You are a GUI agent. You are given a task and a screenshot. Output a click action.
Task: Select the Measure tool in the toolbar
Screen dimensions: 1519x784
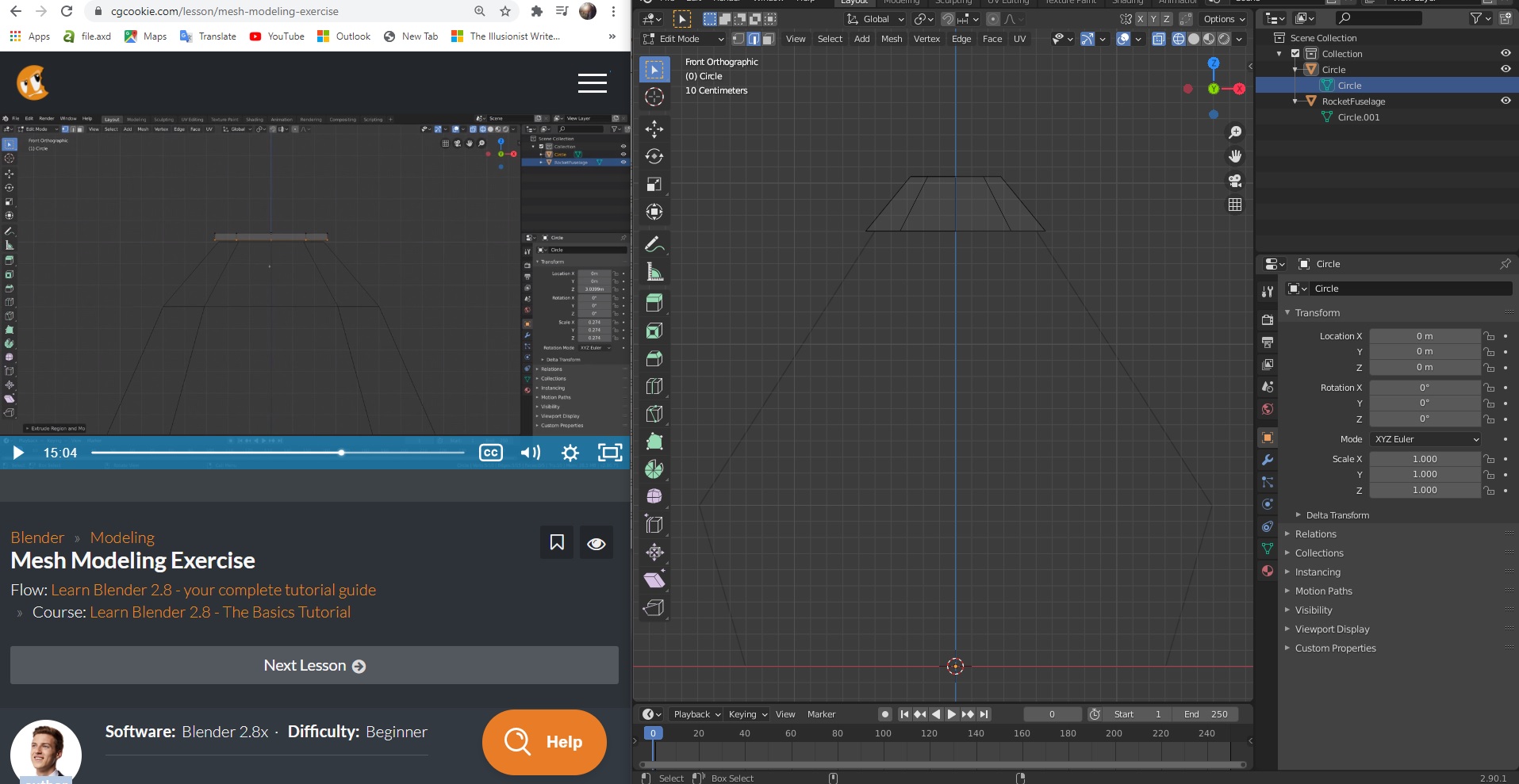[654, 270]
